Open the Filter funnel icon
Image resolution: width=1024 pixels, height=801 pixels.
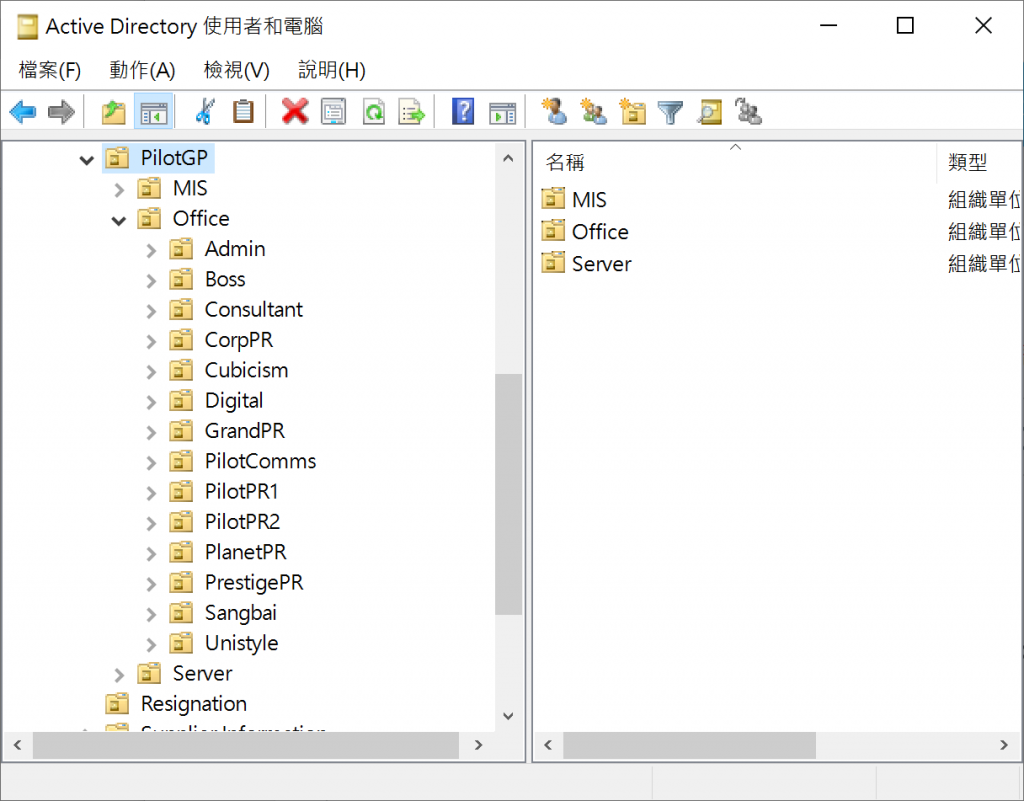tap(670, 112)
